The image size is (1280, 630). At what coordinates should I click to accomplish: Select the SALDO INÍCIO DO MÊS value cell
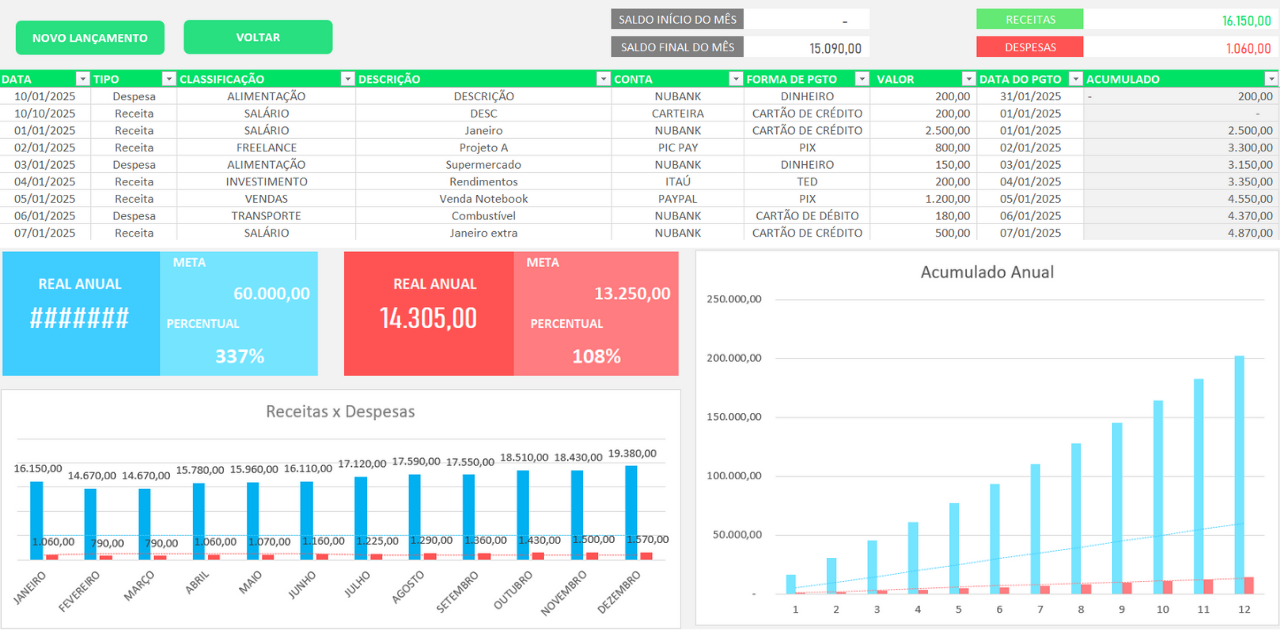[x=807, y=20]
